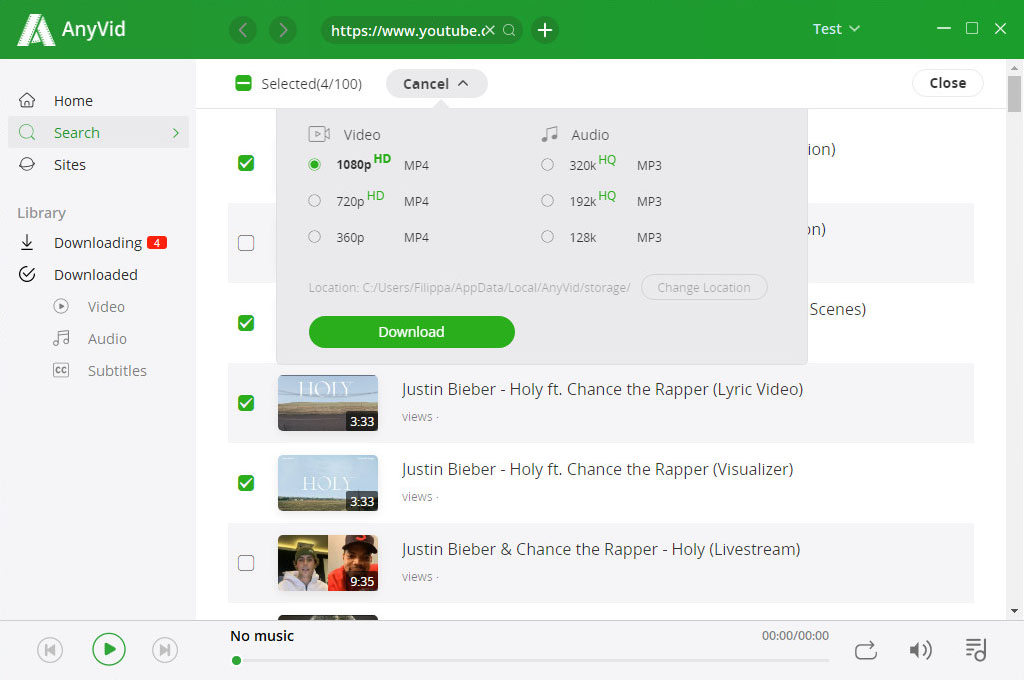Open Holy Livestream title link
This screenshot has height=680, width=1024.
(x=601, y=549)
